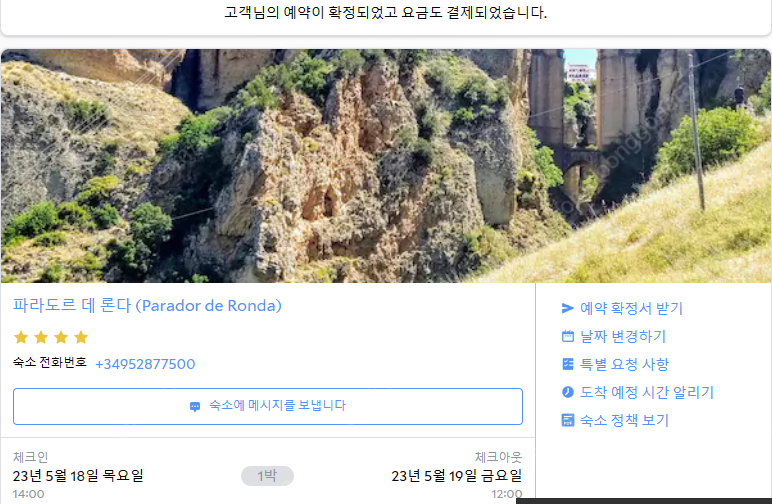Open the 날짜 변경하기 link
This screenshot has width=772, height=504.
[x=623, y=336]
